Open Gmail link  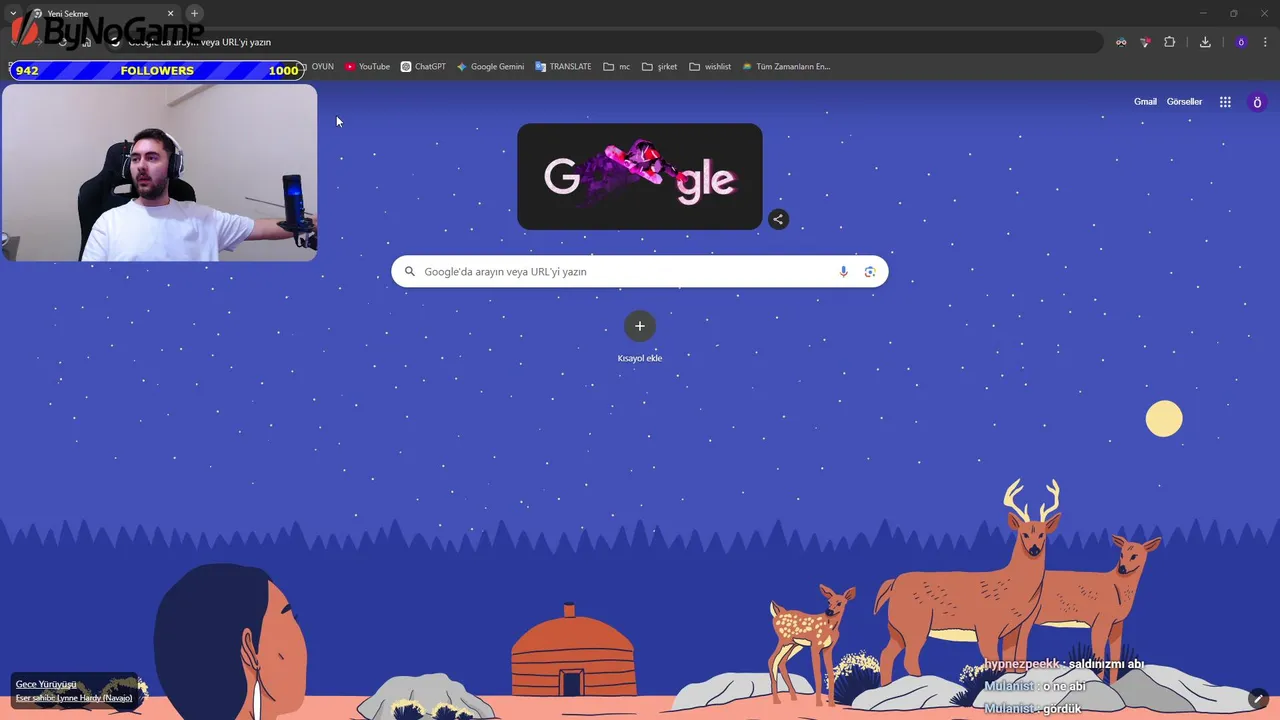[x=1145, y=102]
